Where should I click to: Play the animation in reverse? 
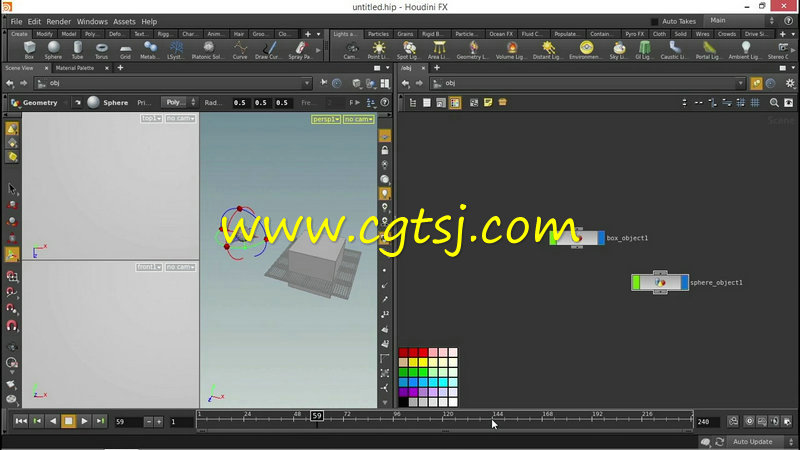click(x=53, y=421)
